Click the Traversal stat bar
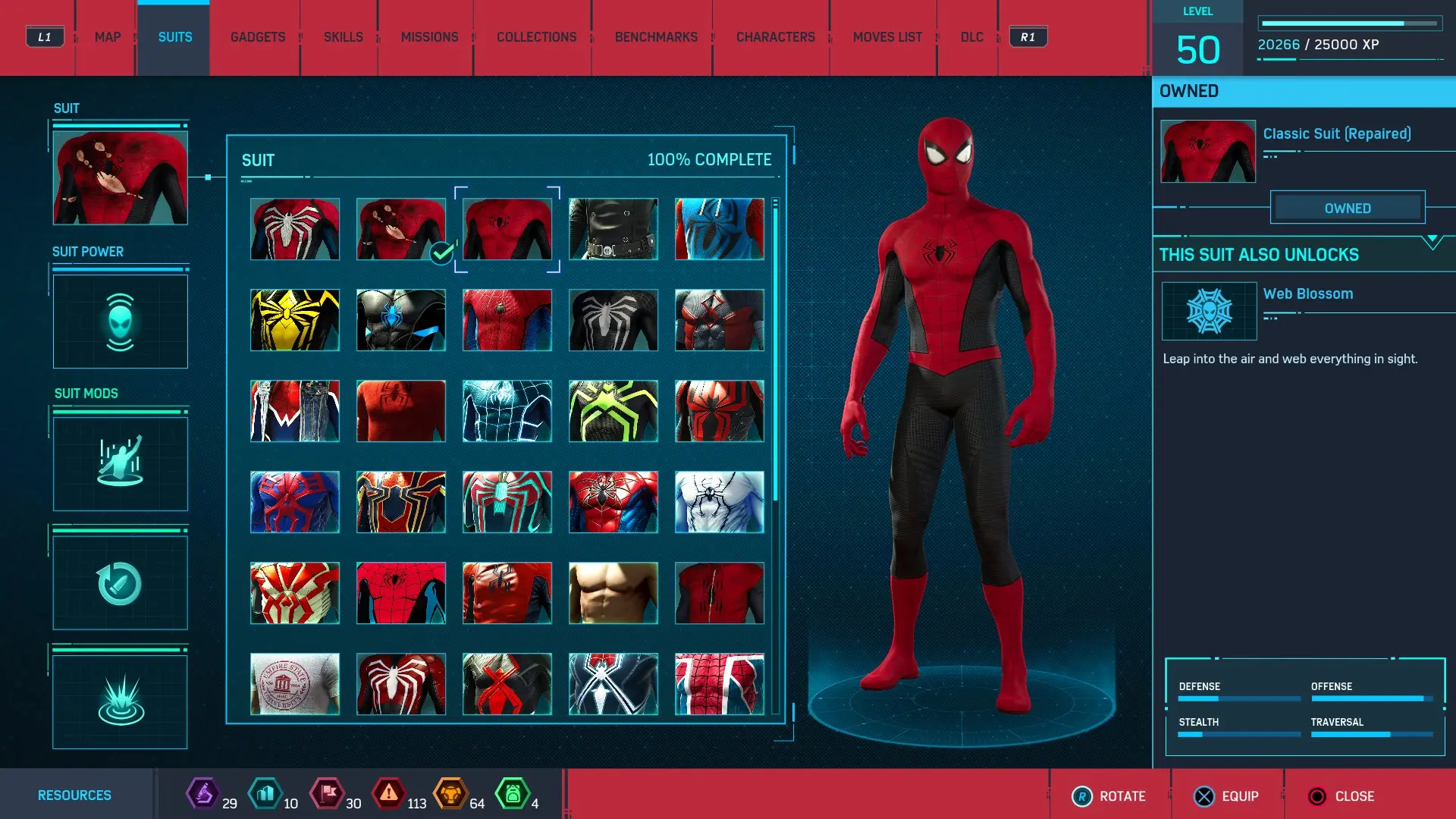Viewport: 1456px width, 819px height. [x=1371, y=734]
